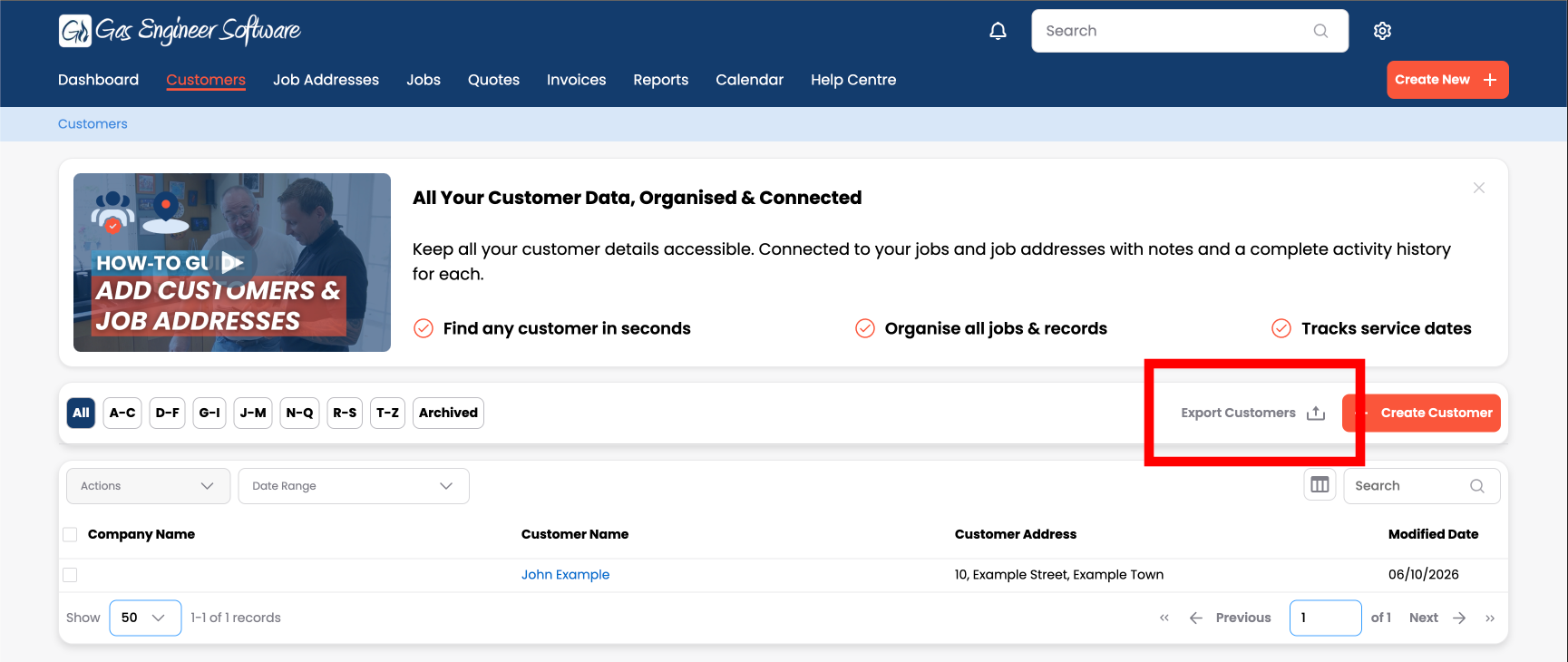Open the Reports section

660,80
